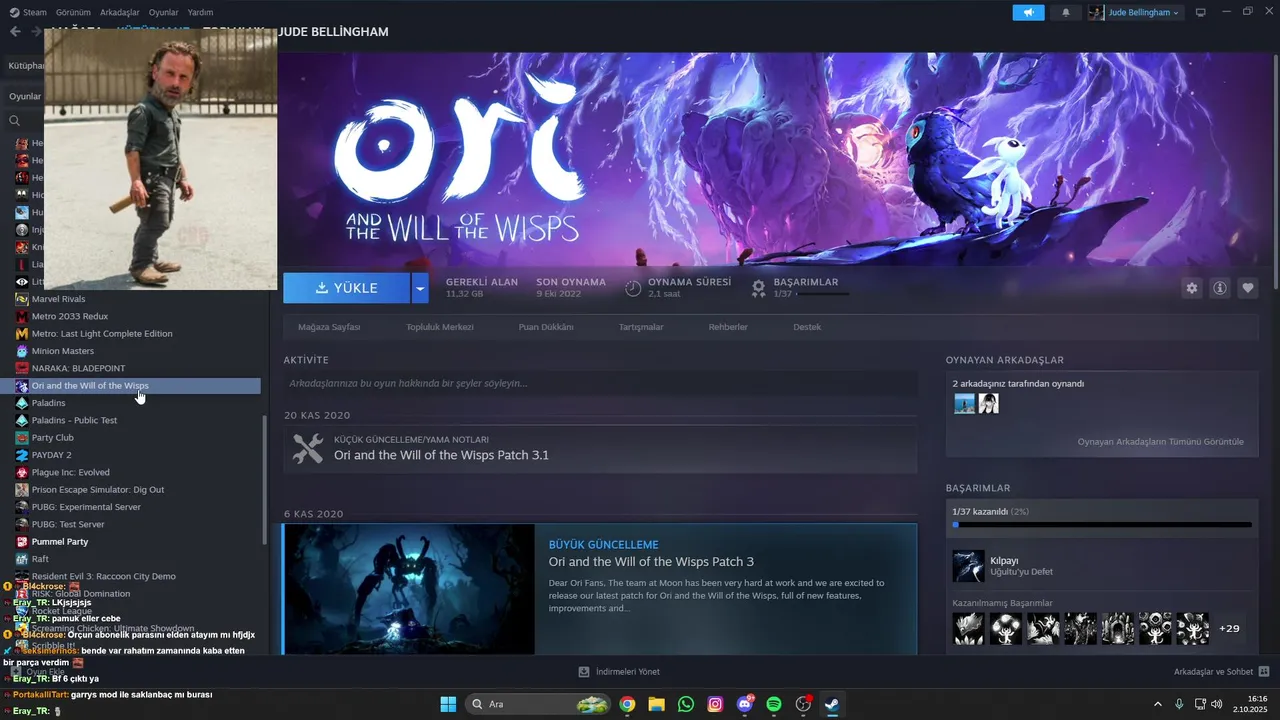This screenshot has width=1280, height=720.
Task: Click the library search magnifier icon
Action: (15, 121)
